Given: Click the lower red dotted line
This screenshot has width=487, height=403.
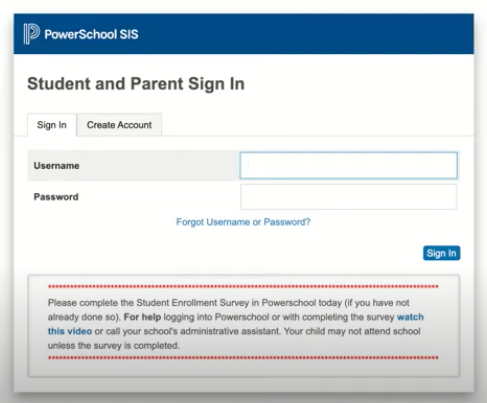Looking at the screenshot, I should coord(243,358).
